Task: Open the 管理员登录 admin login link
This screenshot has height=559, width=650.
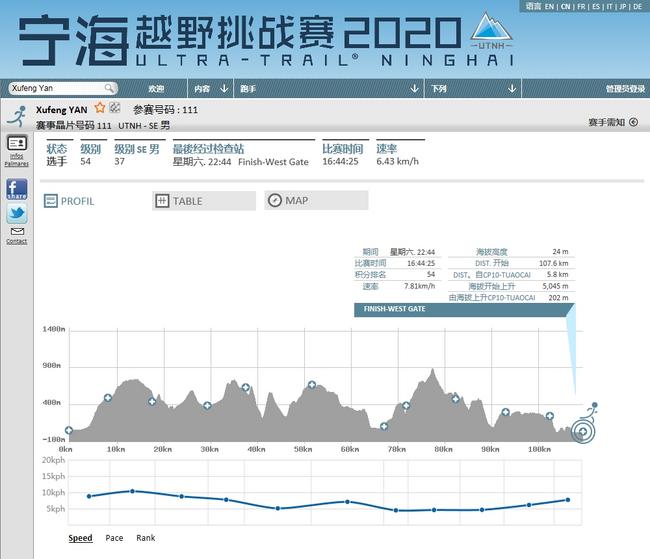Action: (x=625, y=89)
